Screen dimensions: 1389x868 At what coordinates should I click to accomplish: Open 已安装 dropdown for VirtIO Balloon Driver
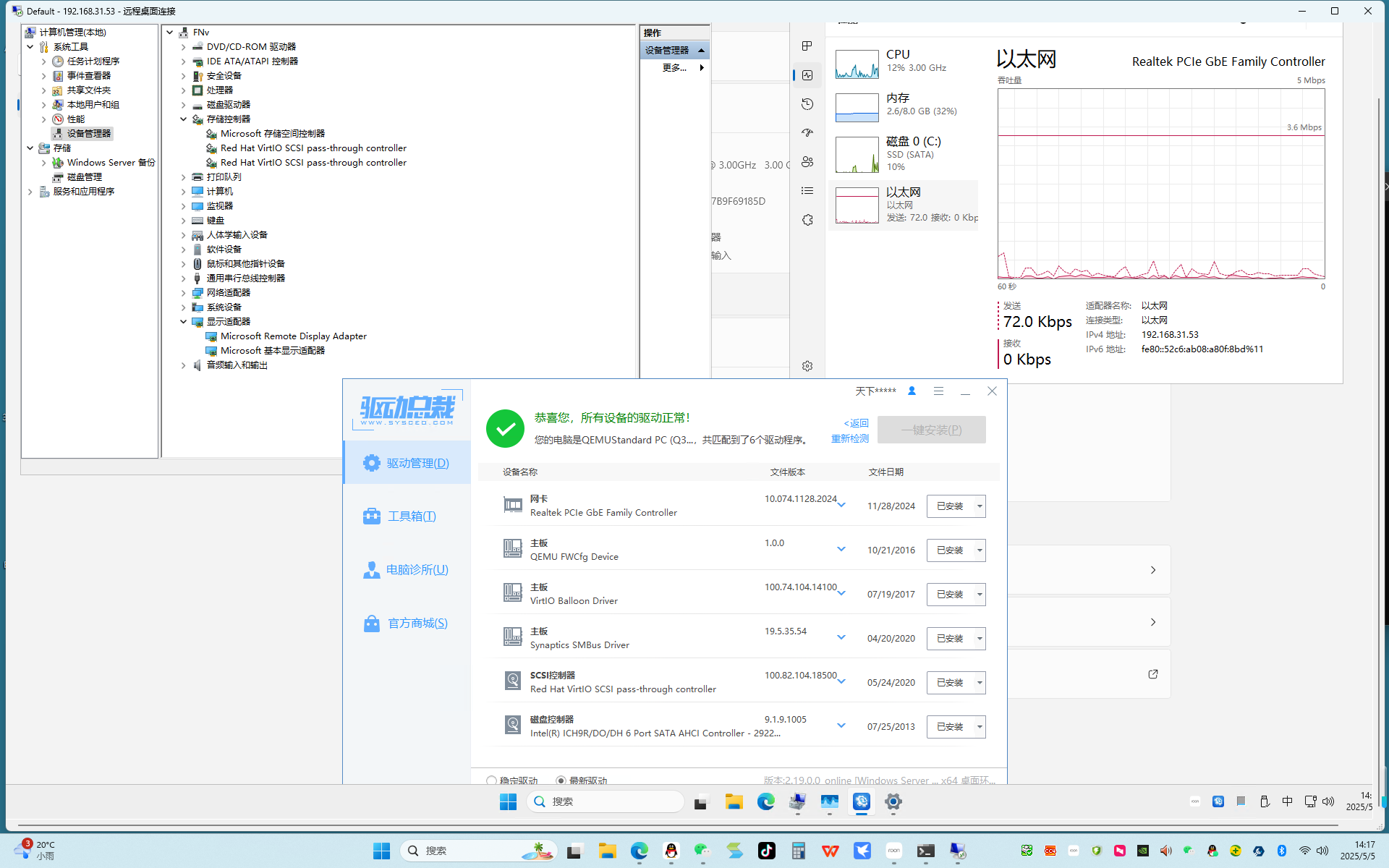coord(980,595)
